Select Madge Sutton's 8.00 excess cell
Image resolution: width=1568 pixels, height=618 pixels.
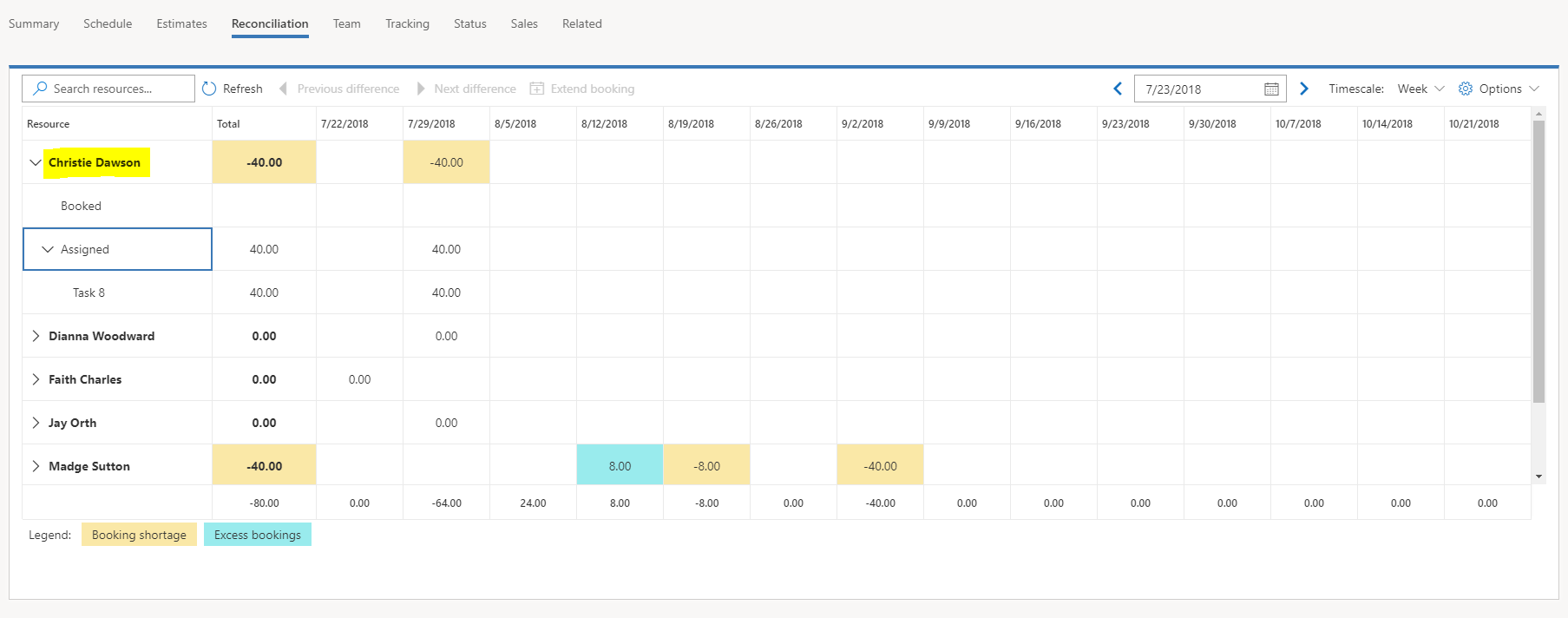click(x=620, y=466)
